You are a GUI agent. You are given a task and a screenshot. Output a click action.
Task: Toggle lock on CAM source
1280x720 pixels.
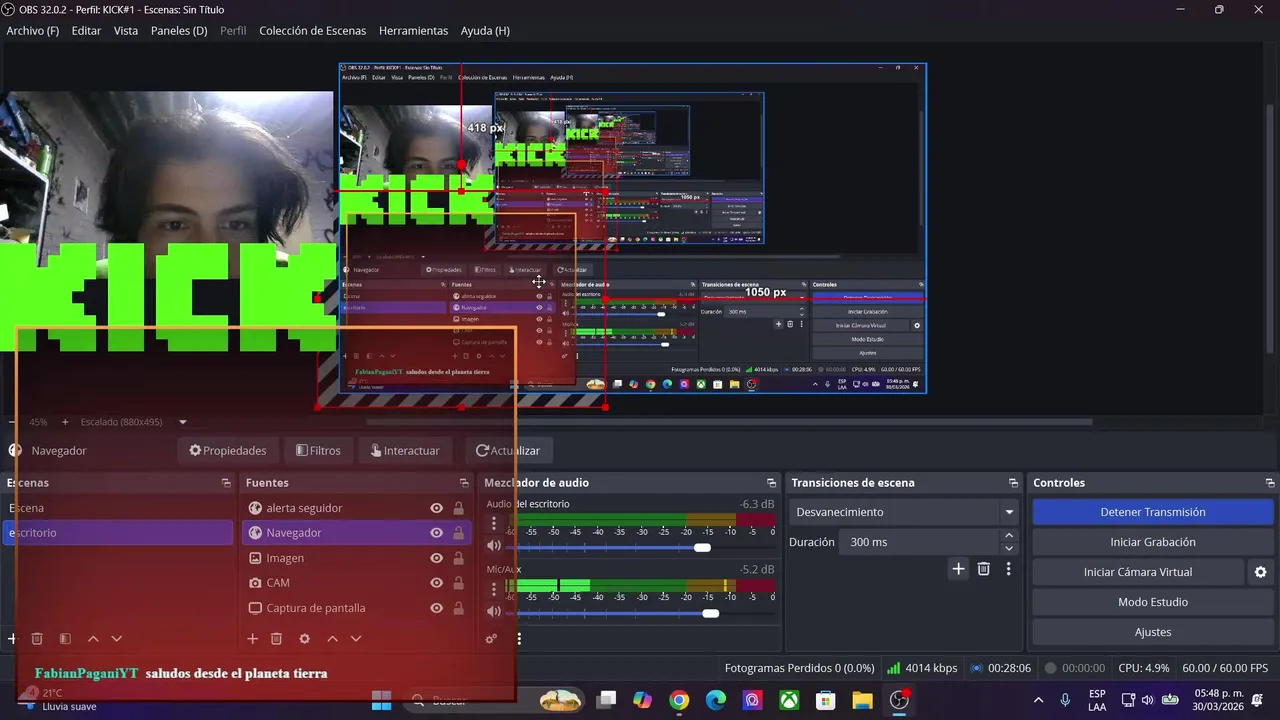pyautogui.click(x=459, y=583)
